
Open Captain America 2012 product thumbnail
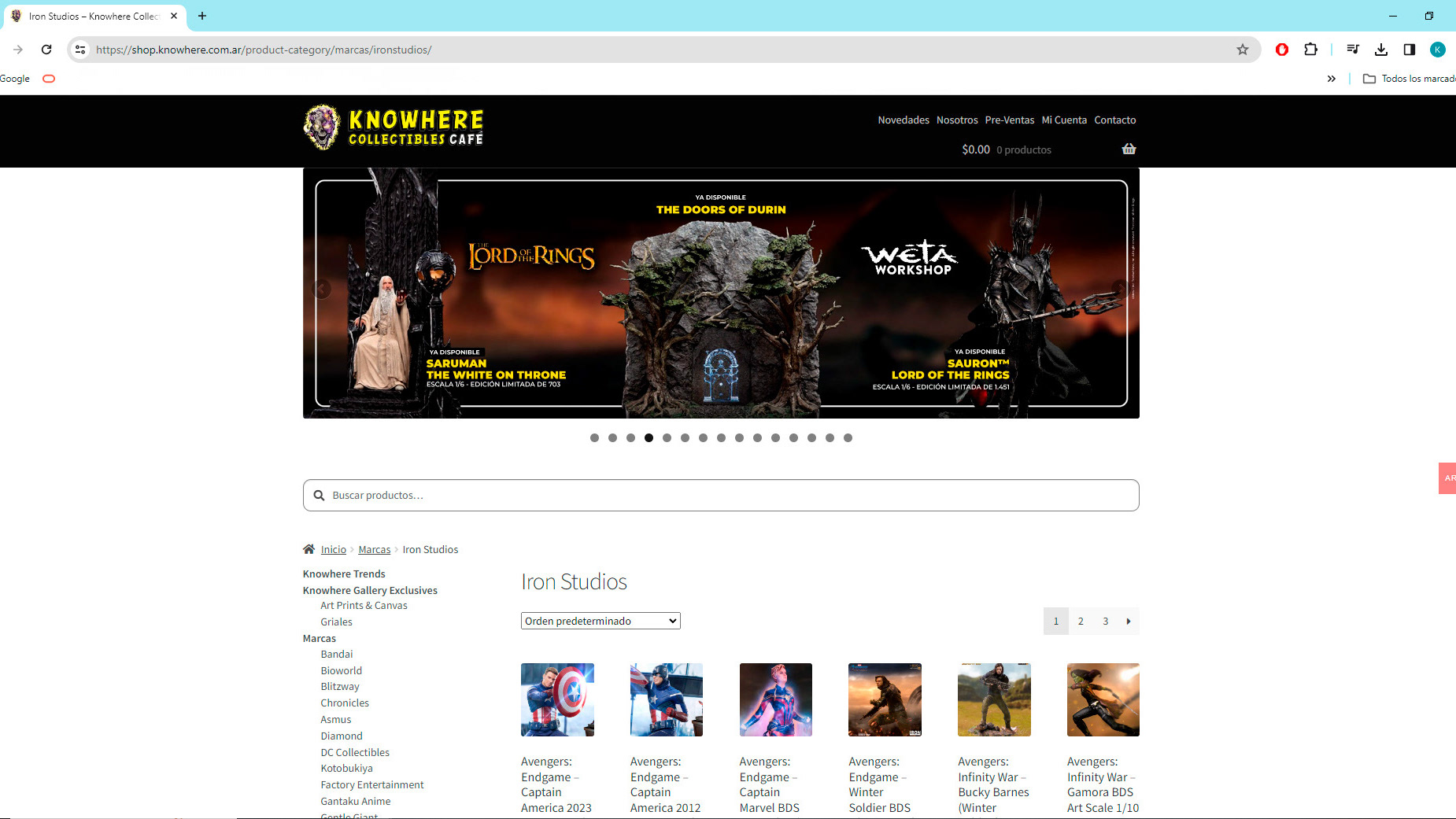tap(667, 699)
